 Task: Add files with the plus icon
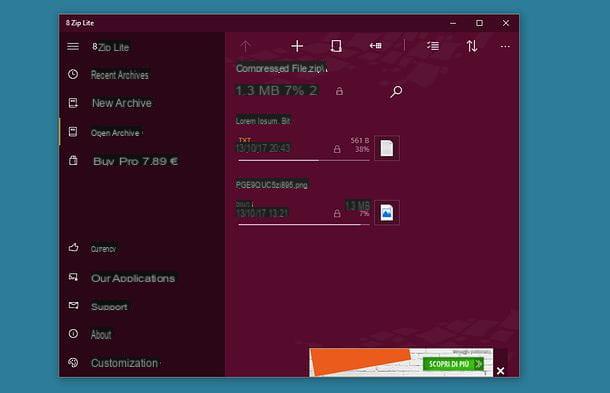click(x=297, y=46)
